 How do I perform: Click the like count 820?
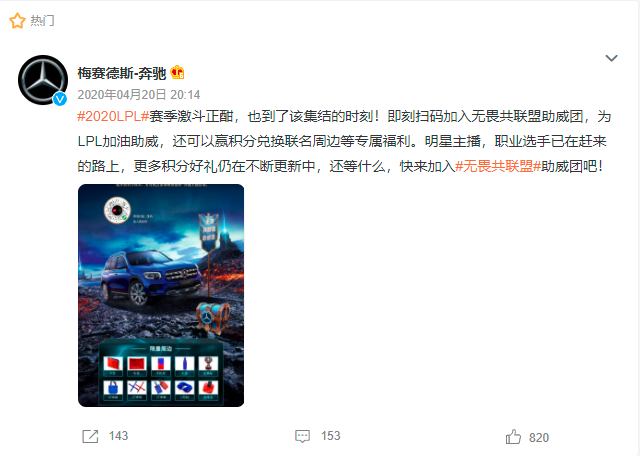click(539, 438)
